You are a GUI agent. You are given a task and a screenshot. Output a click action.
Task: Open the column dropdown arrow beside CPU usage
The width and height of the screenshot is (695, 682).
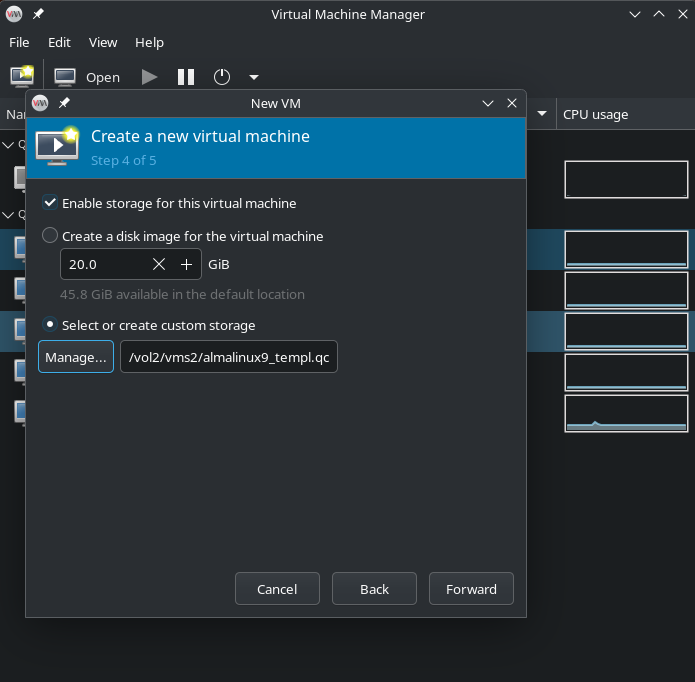(x=542, y=114)
